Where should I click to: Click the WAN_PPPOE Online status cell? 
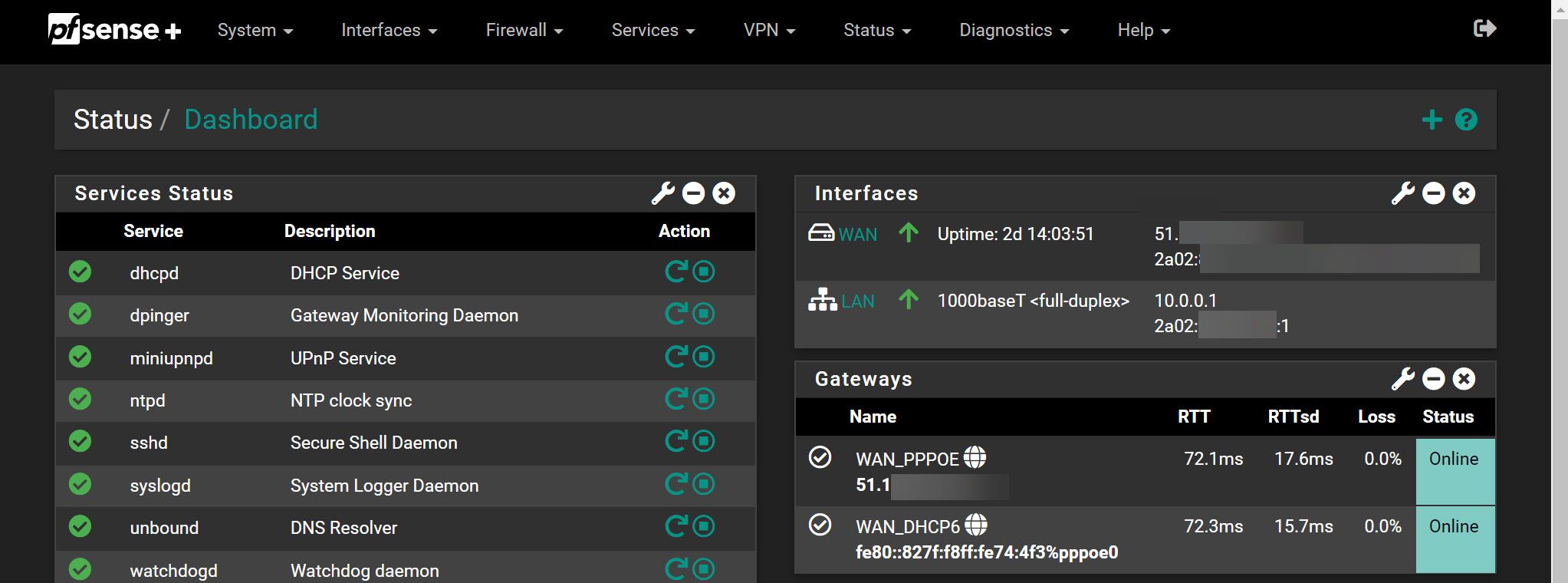(x=1454, y=471)
